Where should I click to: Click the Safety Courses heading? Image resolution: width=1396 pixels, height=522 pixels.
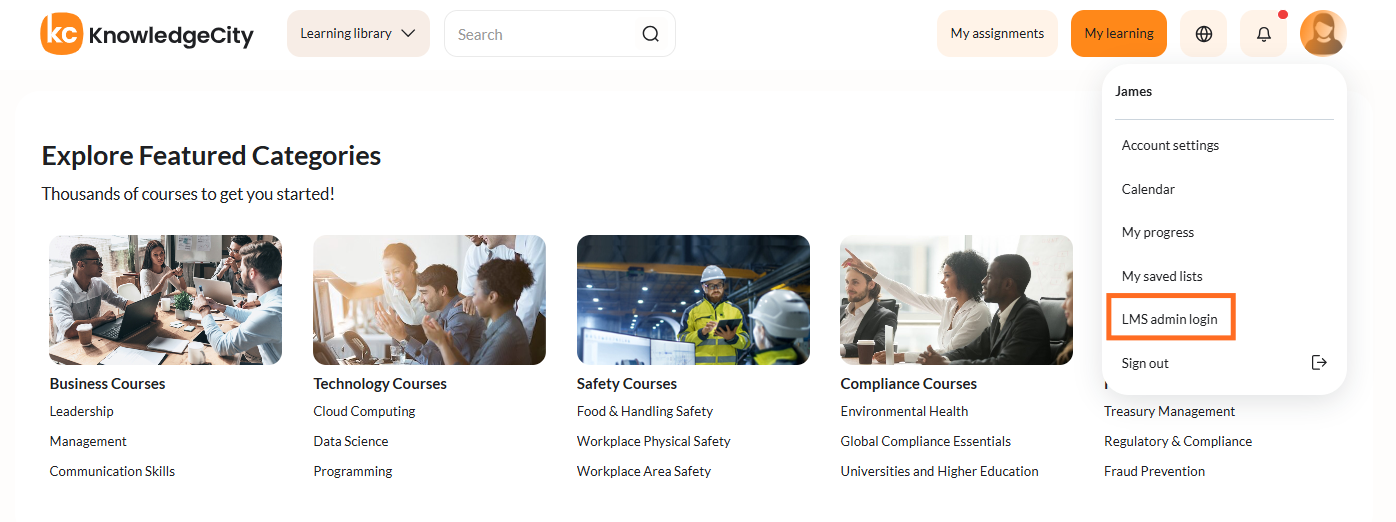(x=627, y=384)
